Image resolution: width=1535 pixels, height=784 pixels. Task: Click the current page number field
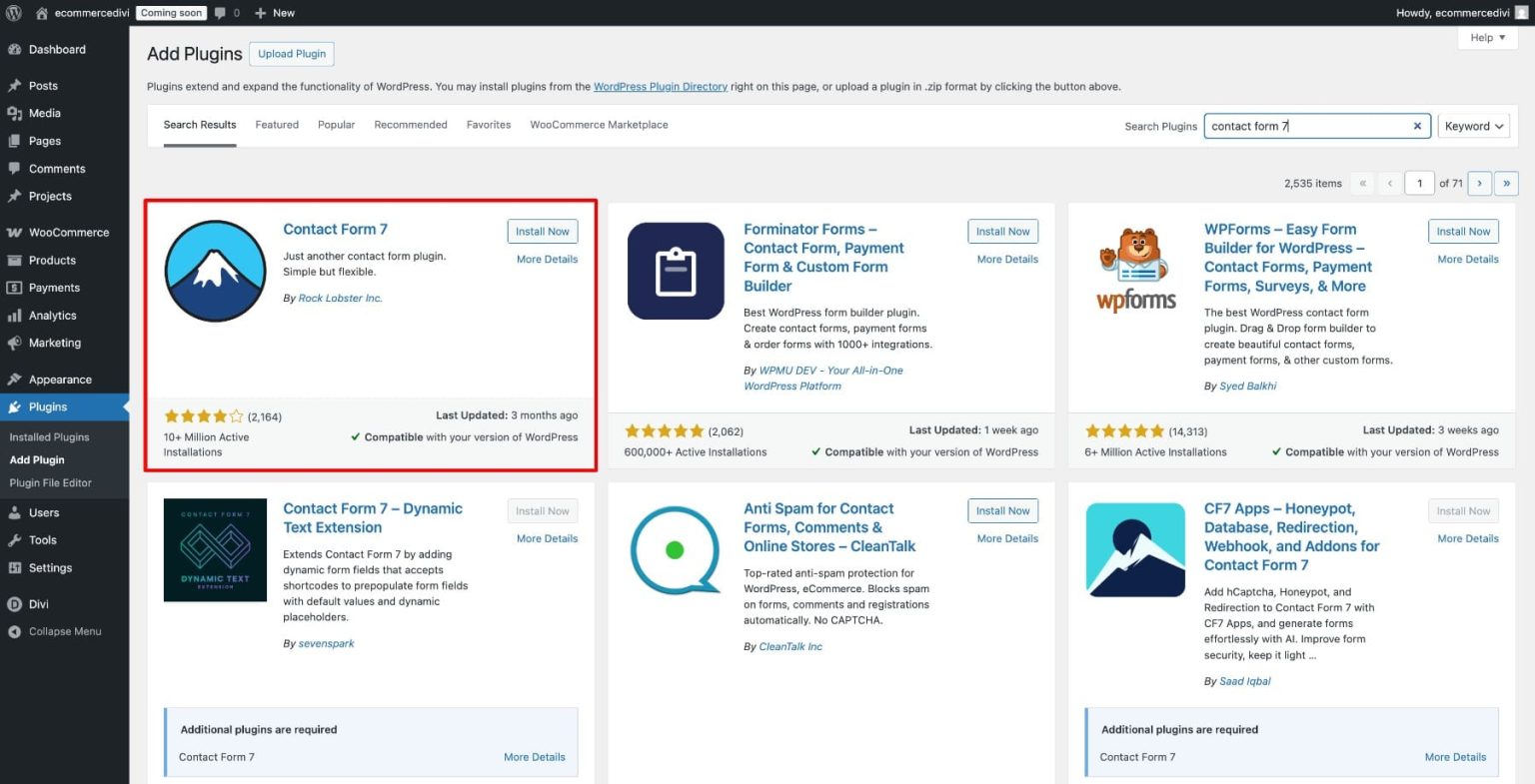coord(1419,184)
